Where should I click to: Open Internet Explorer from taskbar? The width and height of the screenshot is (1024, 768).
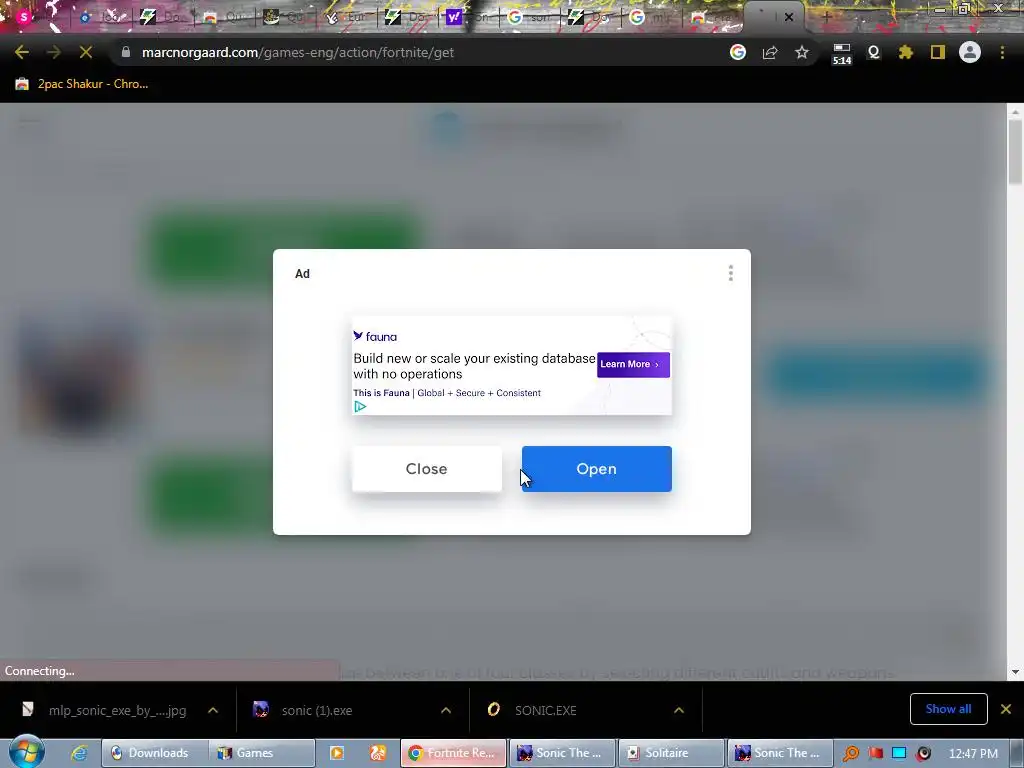[x=79, y=753]
